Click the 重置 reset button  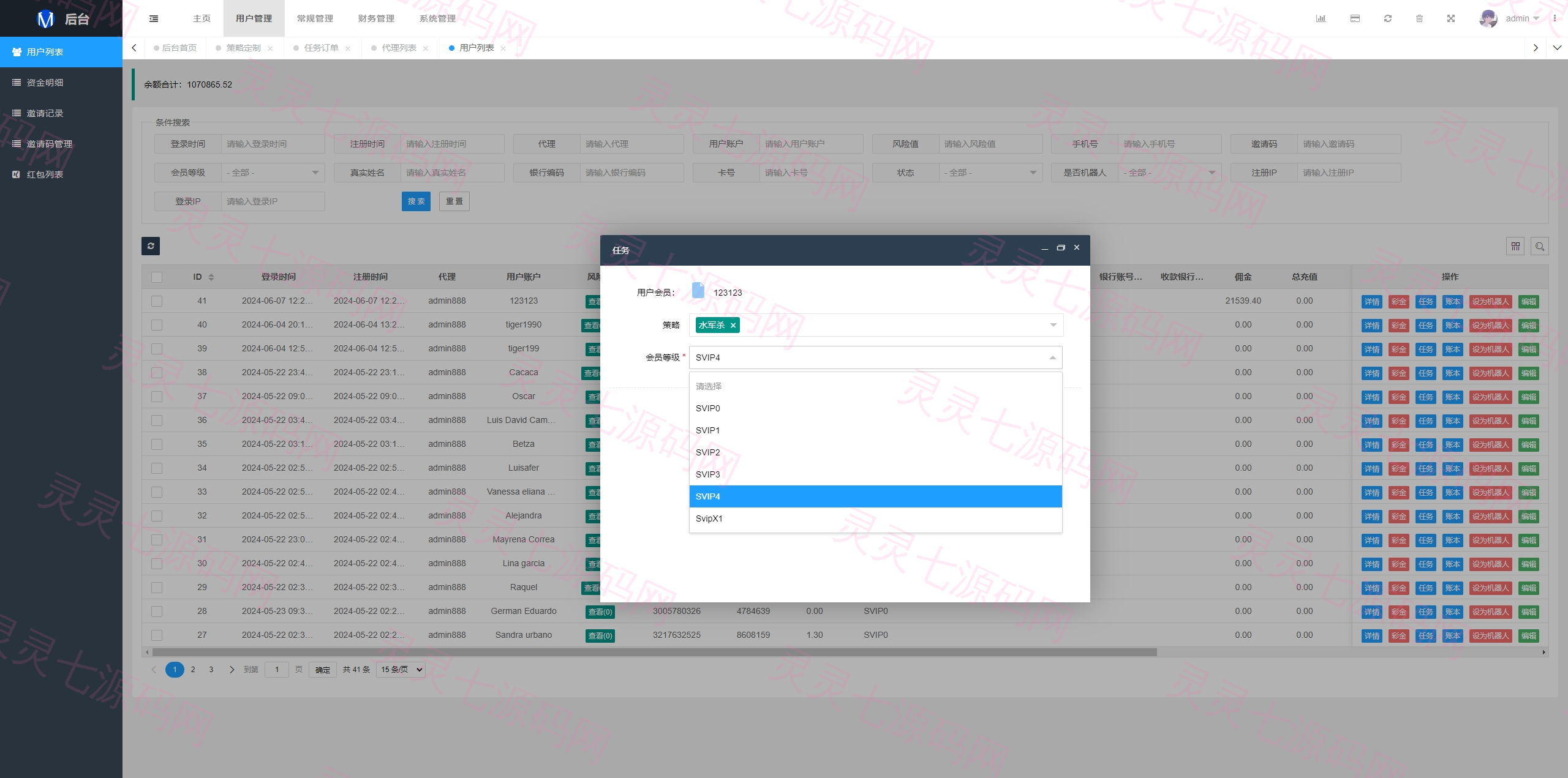(x=454, y=201)
